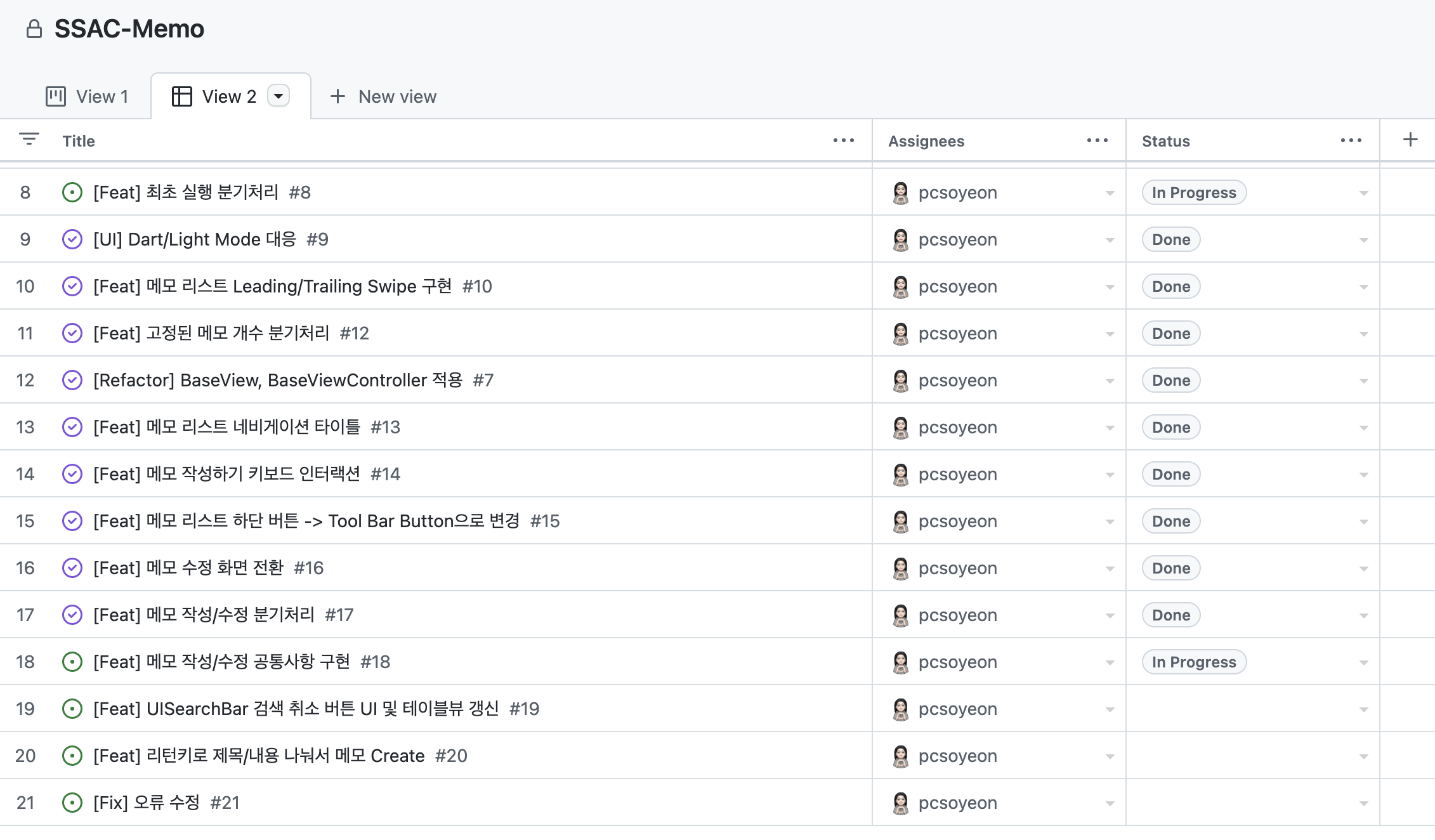Click pcsoyeon assignee name on row 14
This screenshot has width=1435, height=840.
tap(958, 474)
